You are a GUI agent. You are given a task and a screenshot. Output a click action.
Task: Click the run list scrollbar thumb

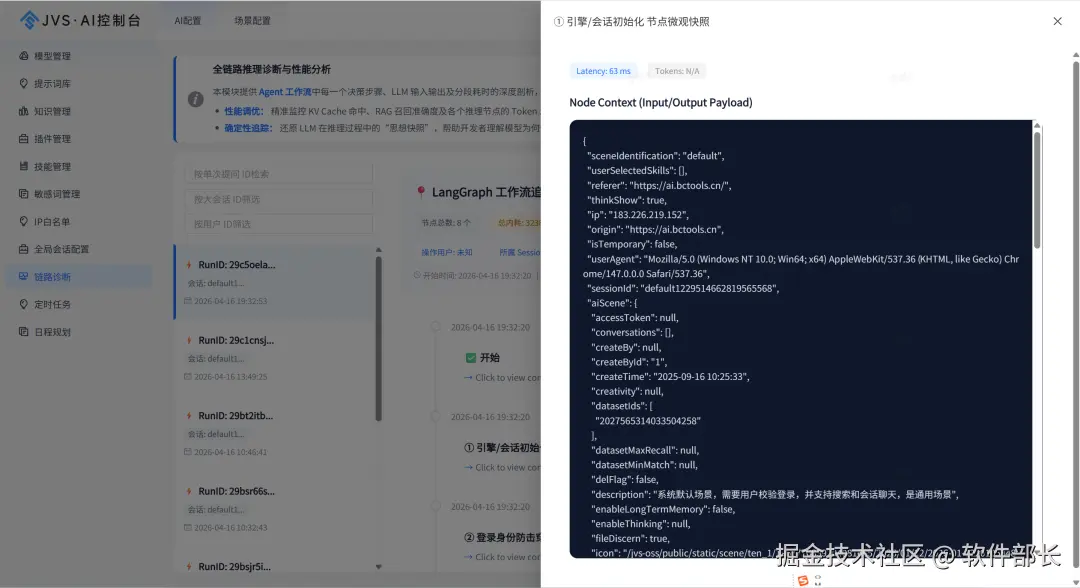click(x=378, y=338)
